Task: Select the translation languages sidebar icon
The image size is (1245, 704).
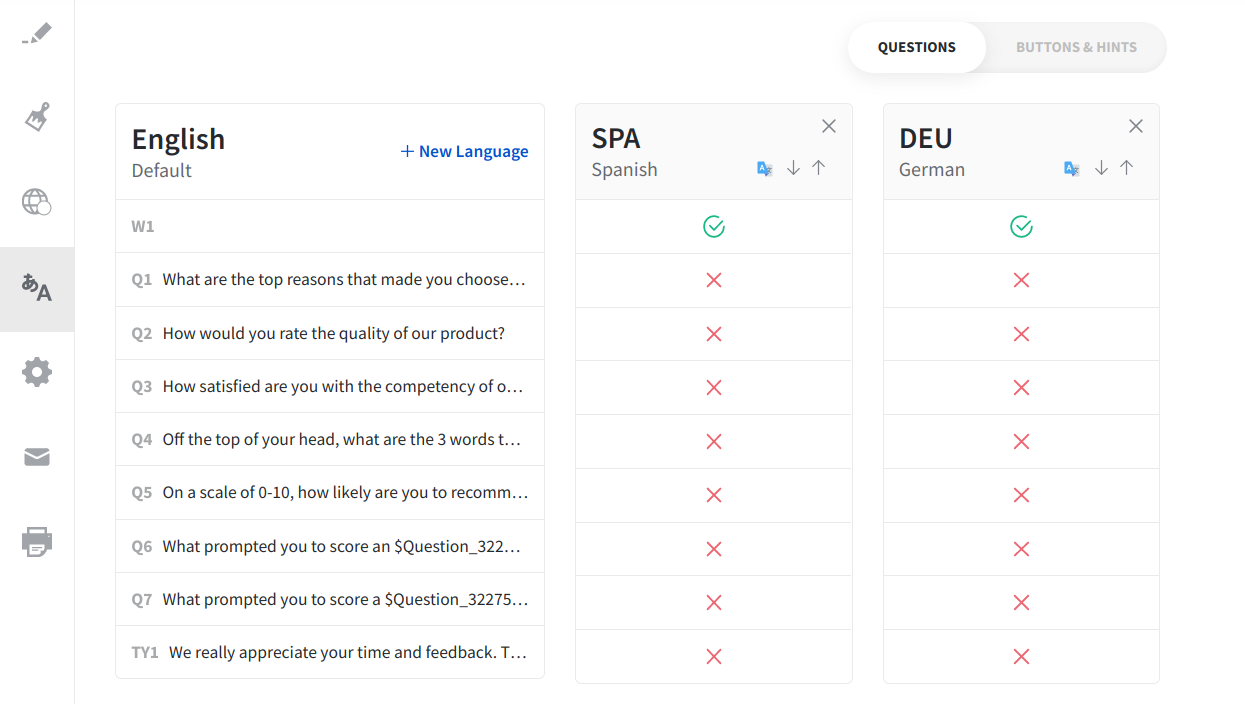Action: pos(37,288)
